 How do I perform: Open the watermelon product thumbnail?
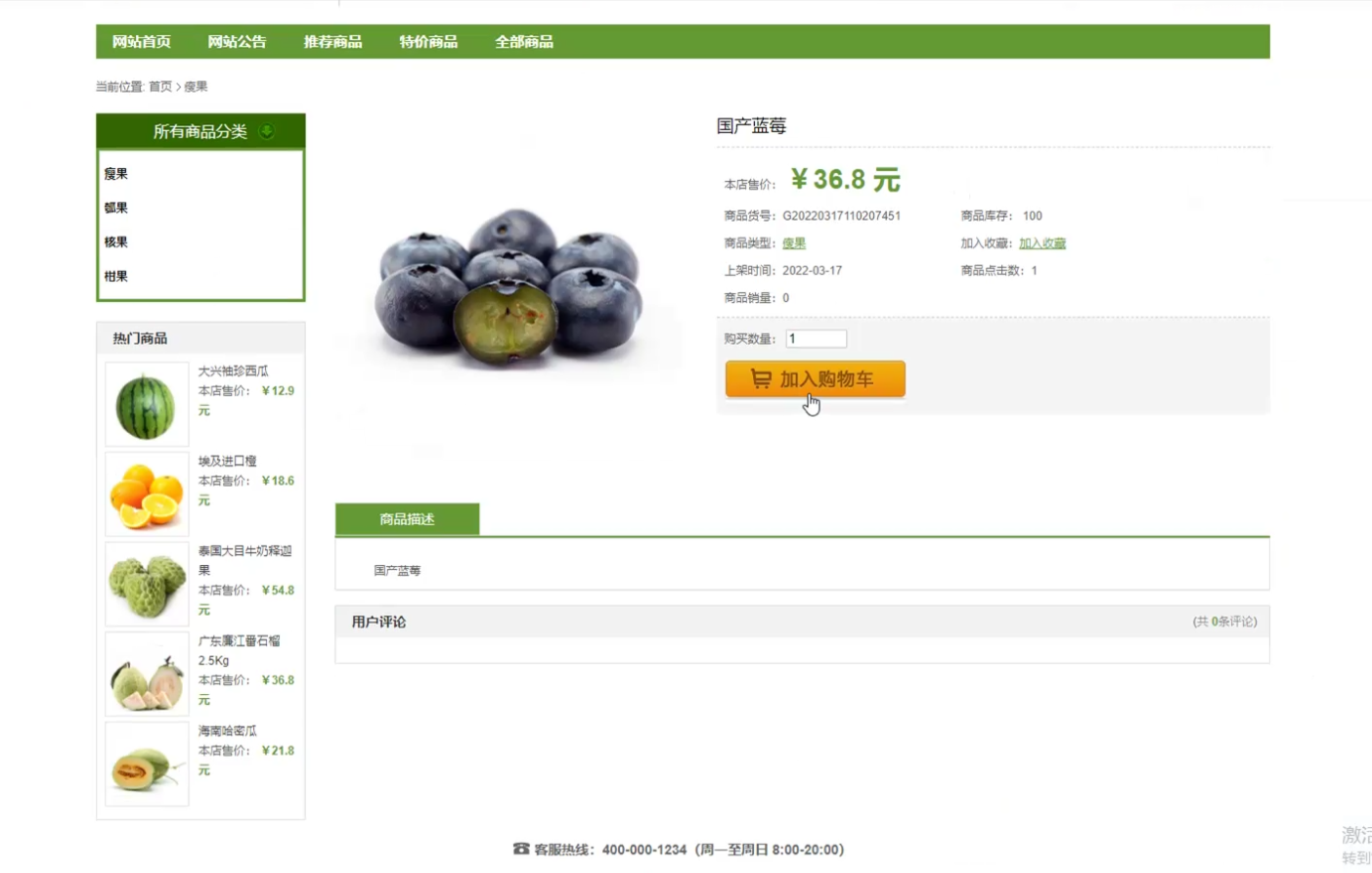147,405
